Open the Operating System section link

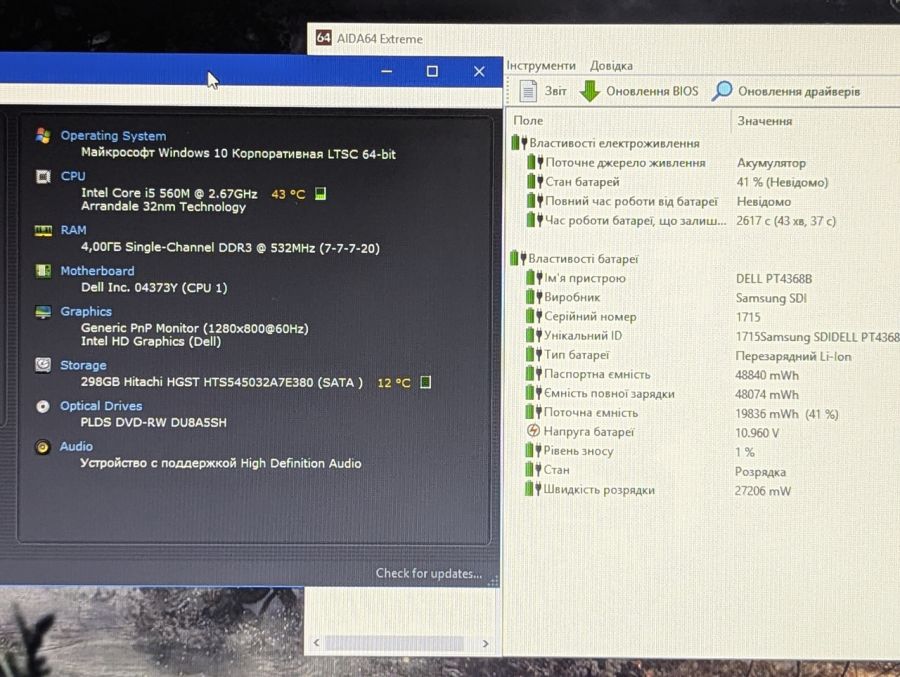(x=114, y=136)
